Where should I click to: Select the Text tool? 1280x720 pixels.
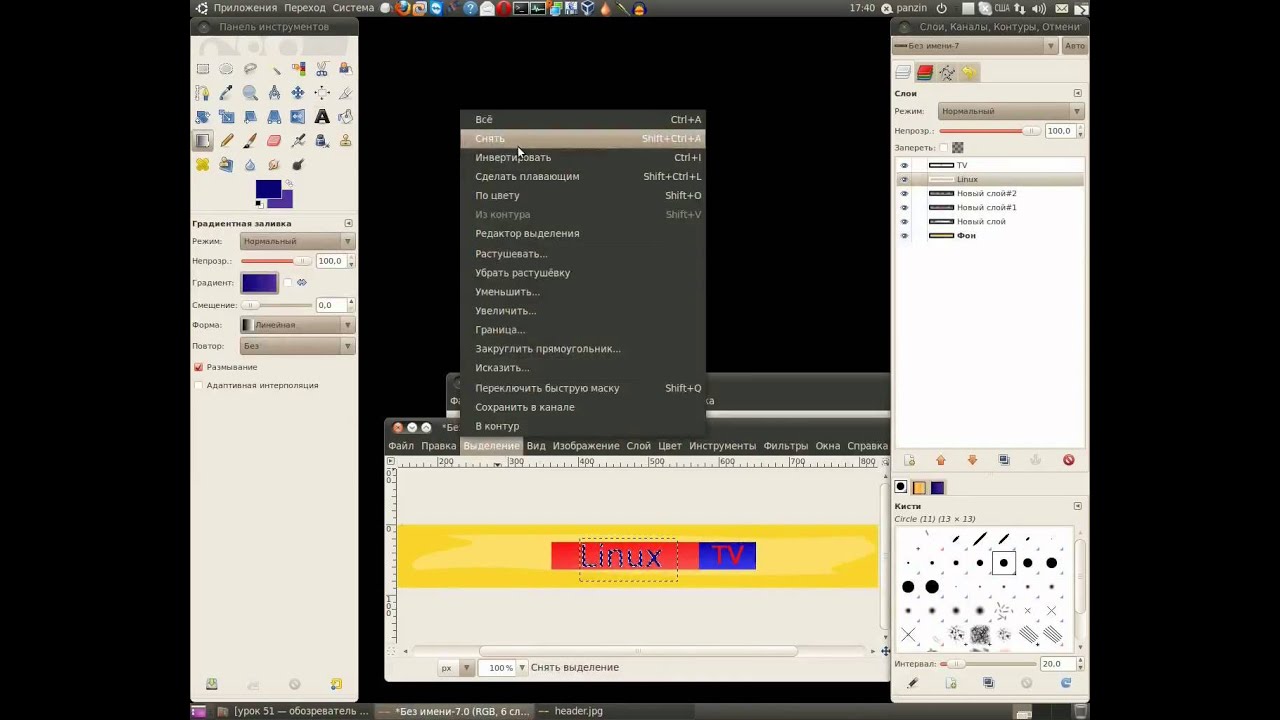[322, 117]
